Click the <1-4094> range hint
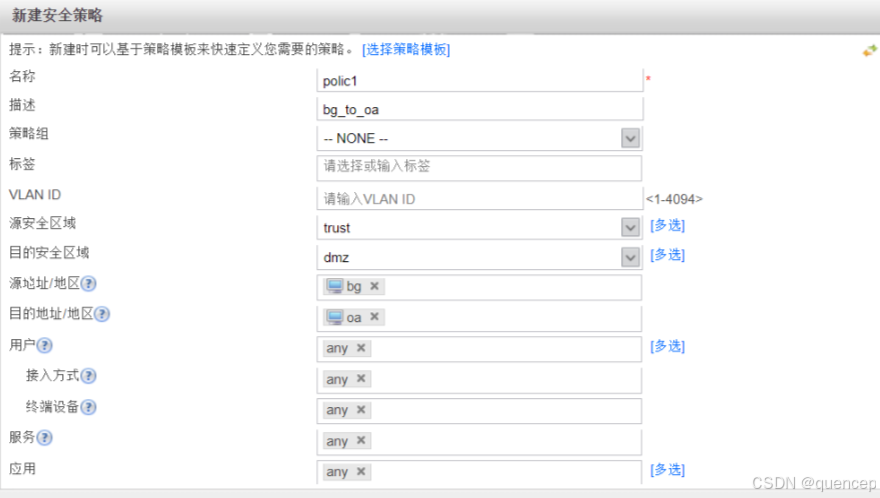Image resolution: width=880 pixels, height=498 pixels. coord(674,199)
